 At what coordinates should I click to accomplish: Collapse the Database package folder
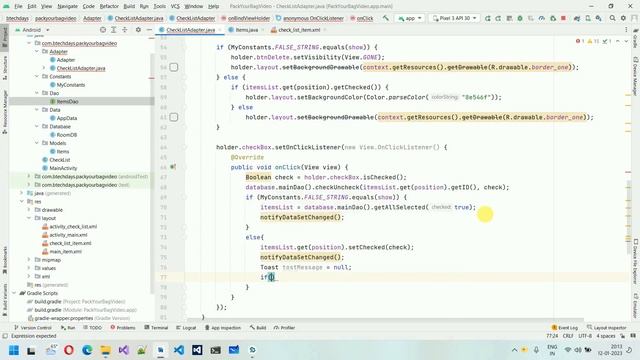point(37,127)
